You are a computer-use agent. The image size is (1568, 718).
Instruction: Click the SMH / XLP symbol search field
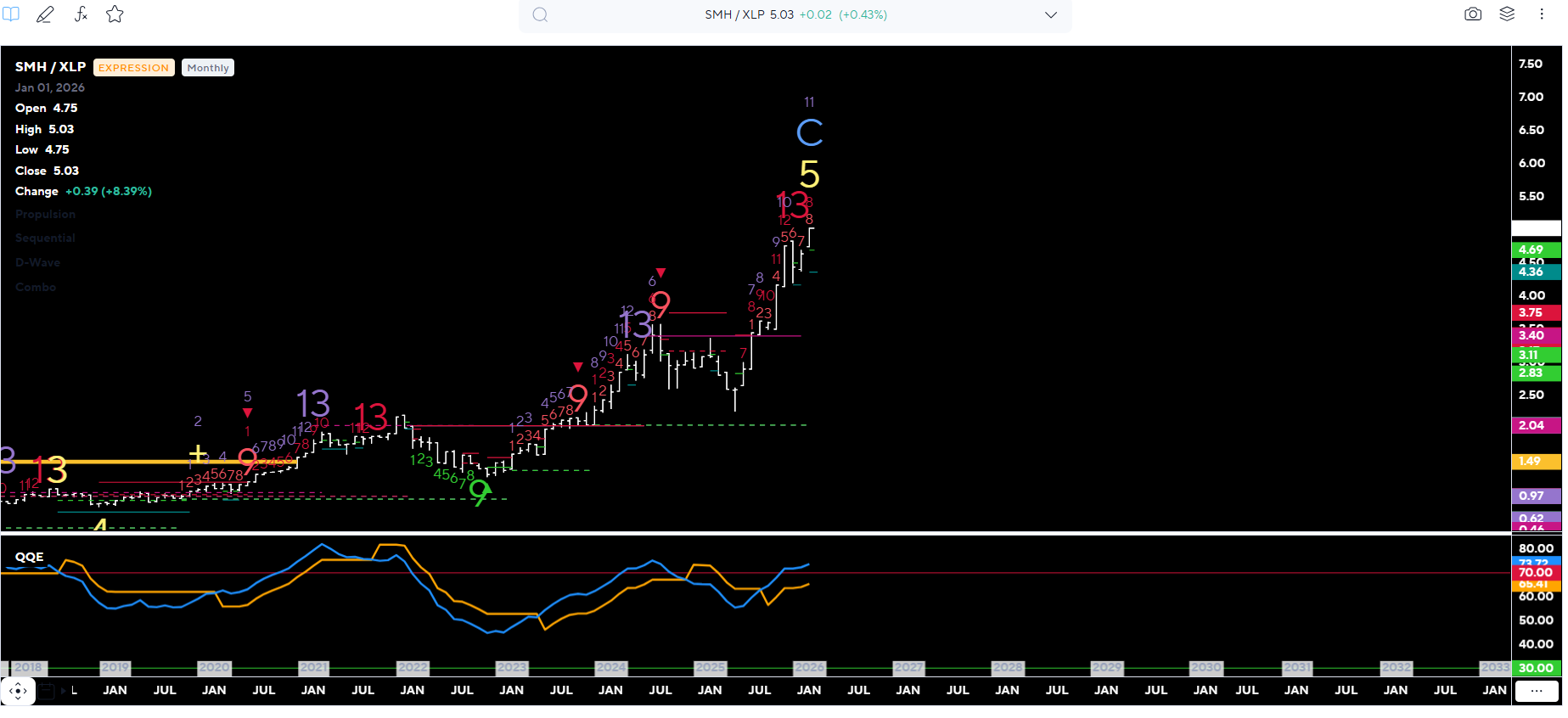[795, 15]
